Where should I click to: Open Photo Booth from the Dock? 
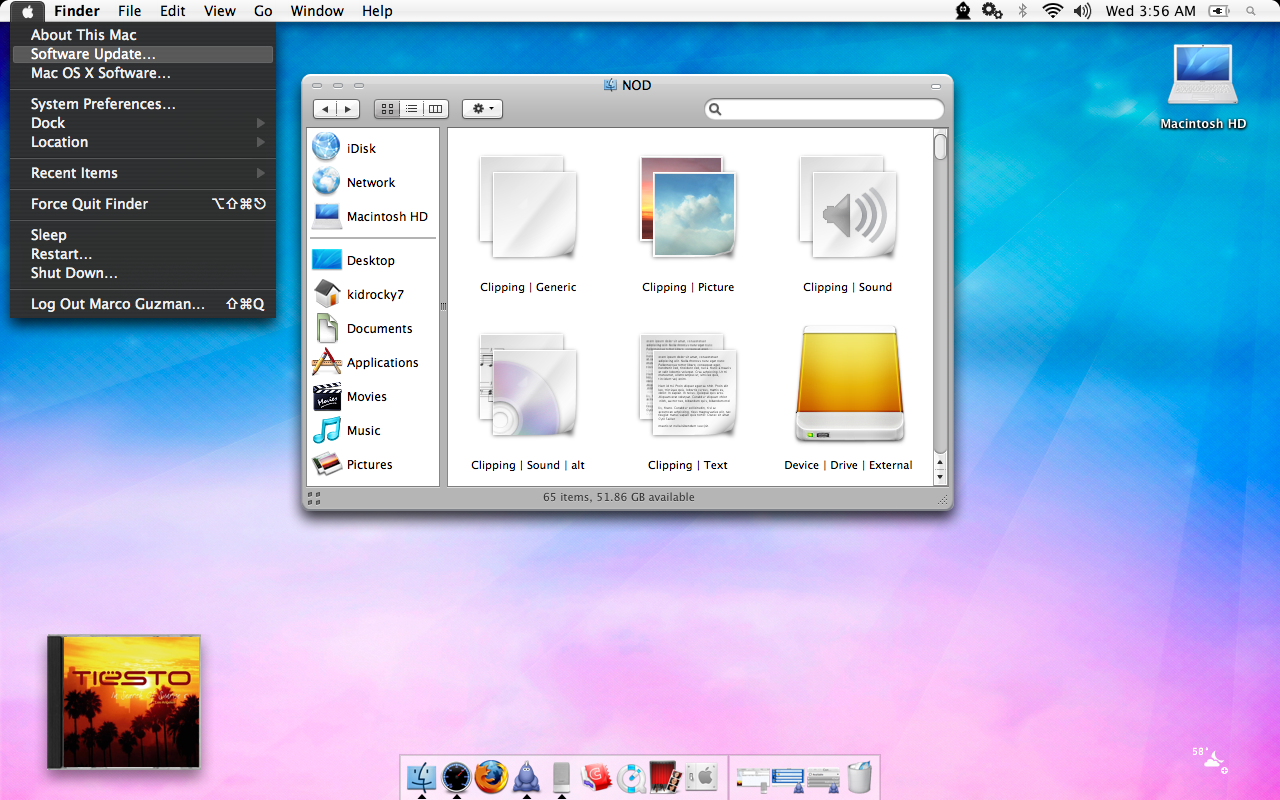[x=666, y=776]
